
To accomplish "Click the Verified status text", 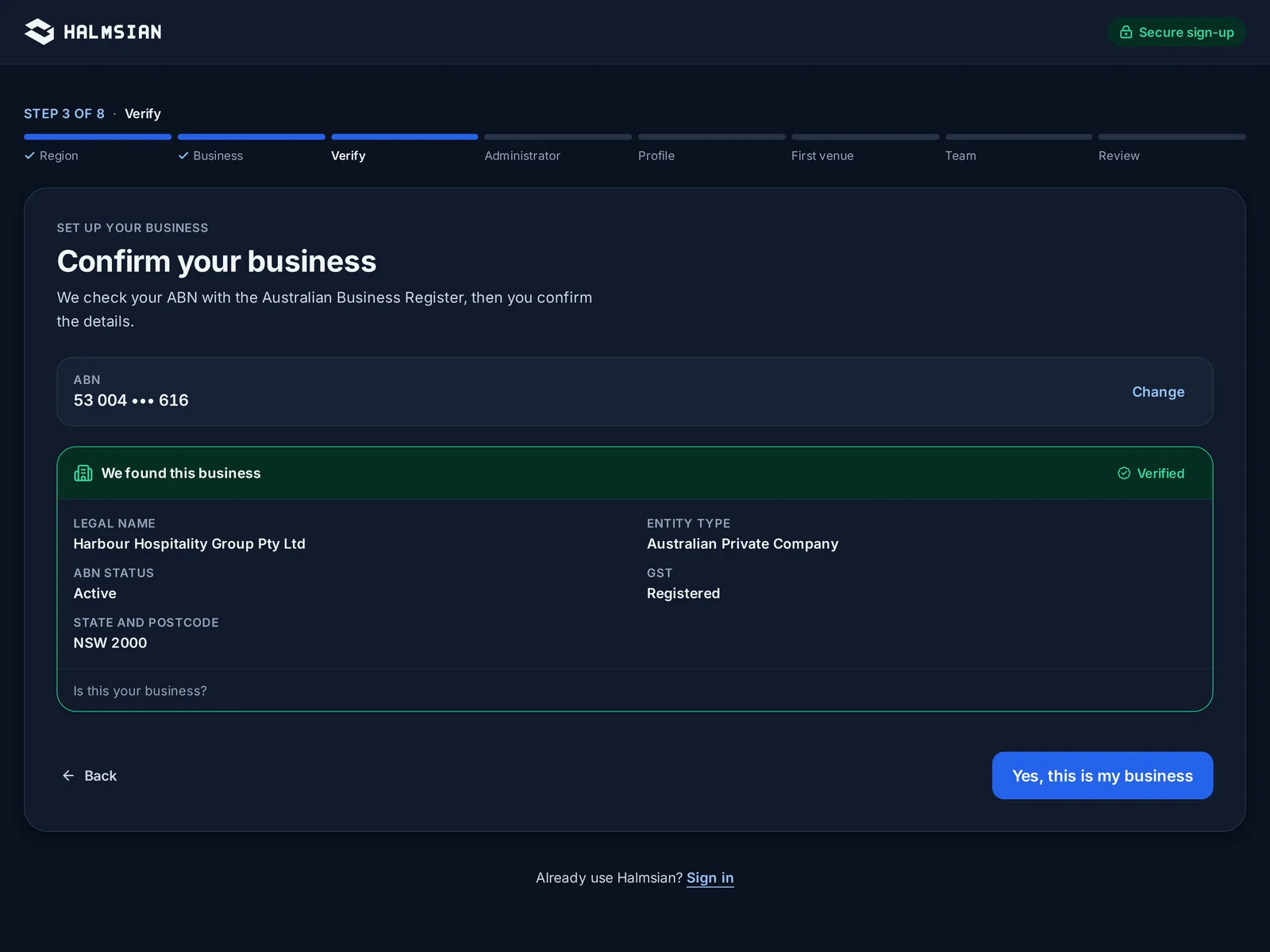I will (1160, 473).
